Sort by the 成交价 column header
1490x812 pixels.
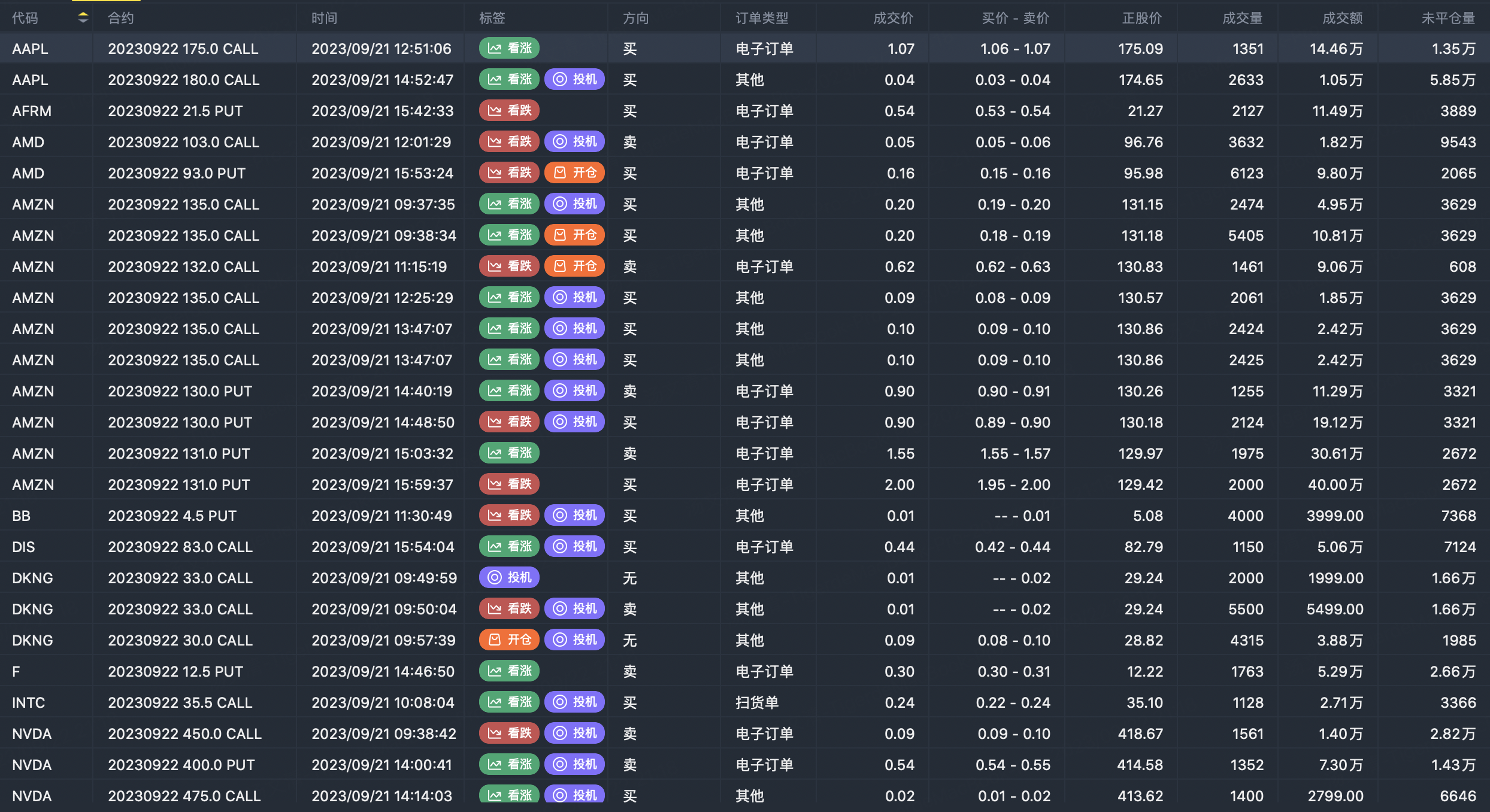click(x=894, y=18)
